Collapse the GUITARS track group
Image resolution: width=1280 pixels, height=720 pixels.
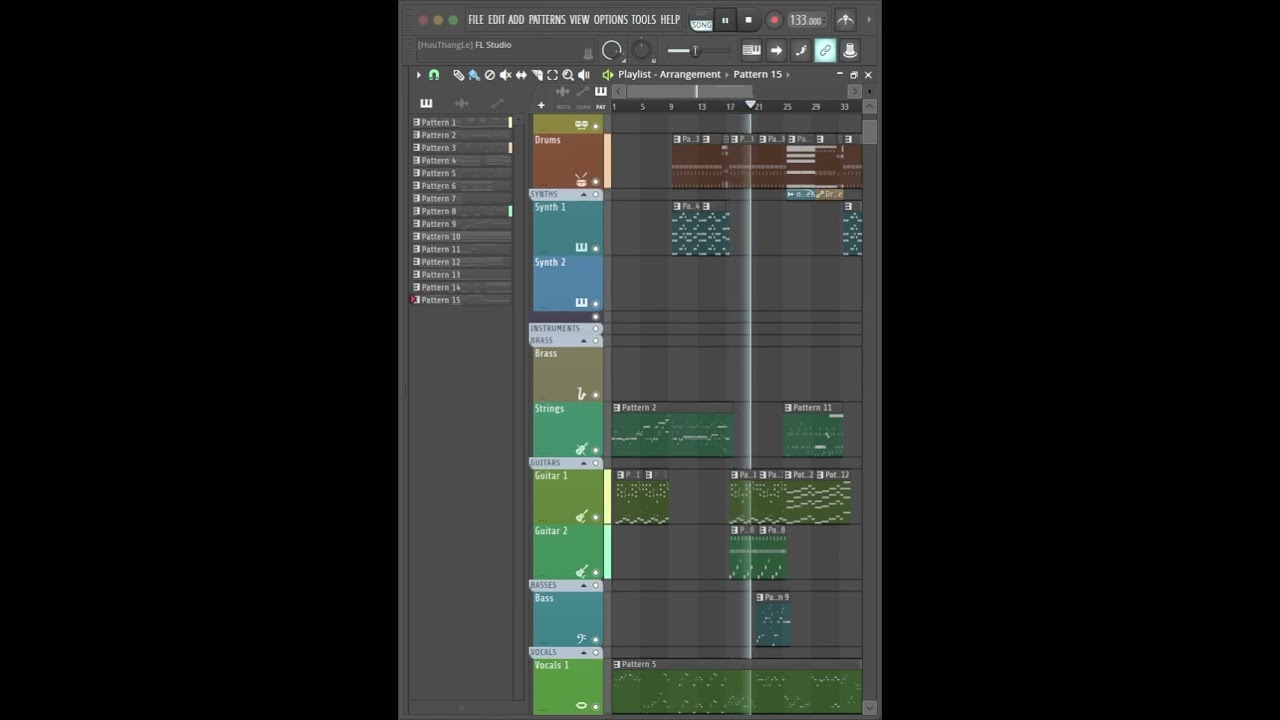584,463
